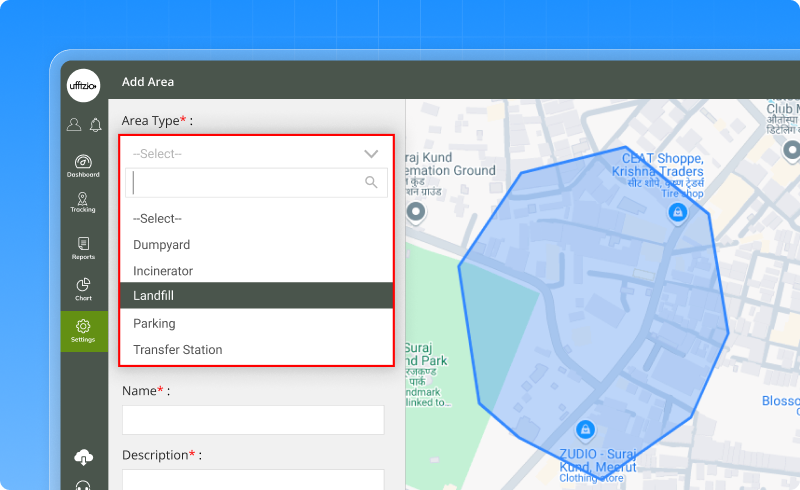Image resolution: width=800 pixels, height=490 pixels.
Task: Click the dropdown search text field
Action: [x=245, y=182]
